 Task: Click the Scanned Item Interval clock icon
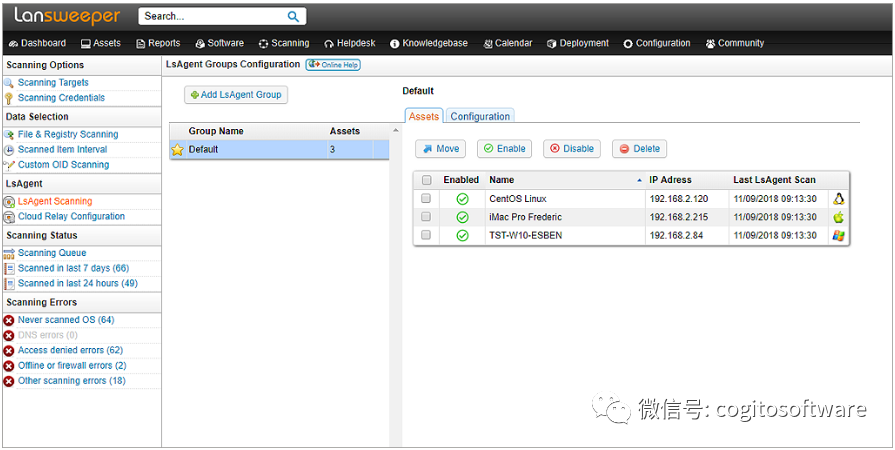tap(9, 150)
